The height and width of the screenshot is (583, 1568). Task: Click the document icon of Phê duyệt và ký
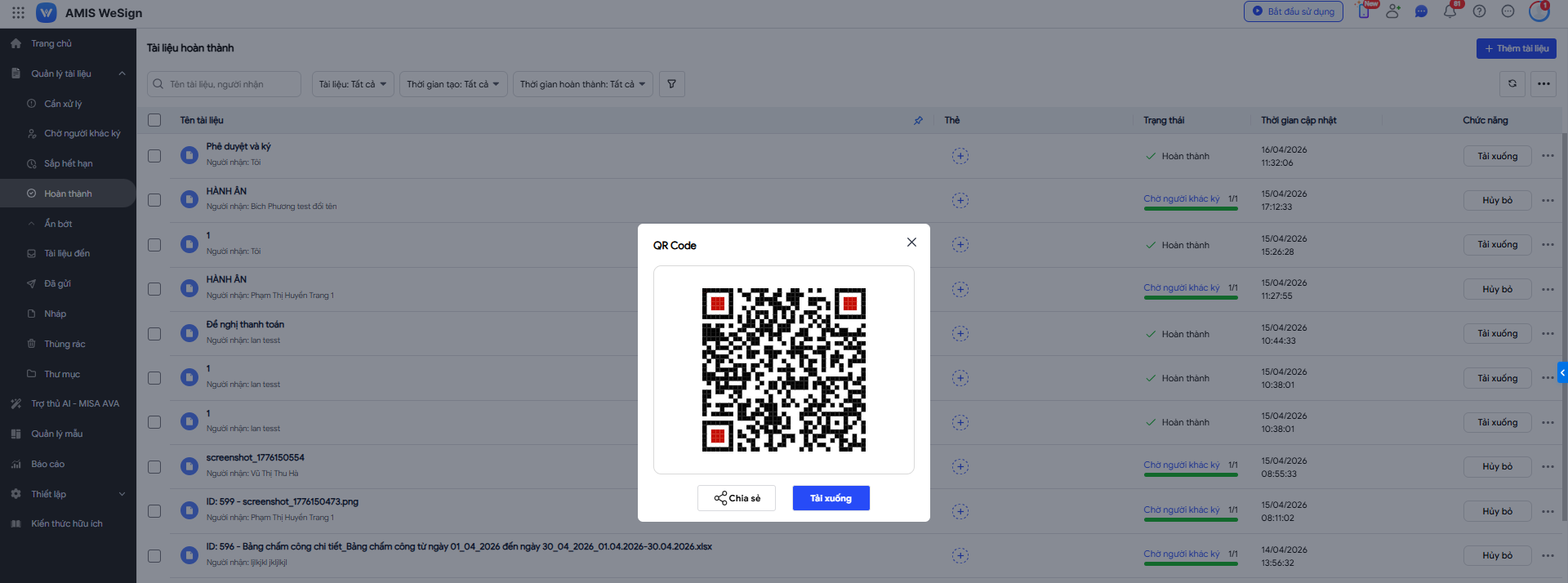pyautogui.click(x=189, y=155)
